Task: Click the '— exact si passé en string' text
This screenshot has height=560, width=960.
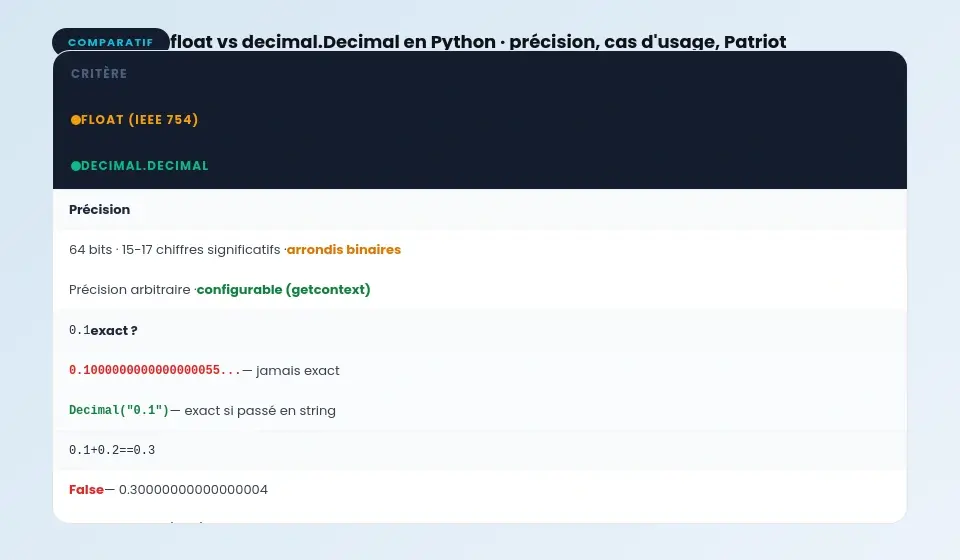Action: [253, 411]
